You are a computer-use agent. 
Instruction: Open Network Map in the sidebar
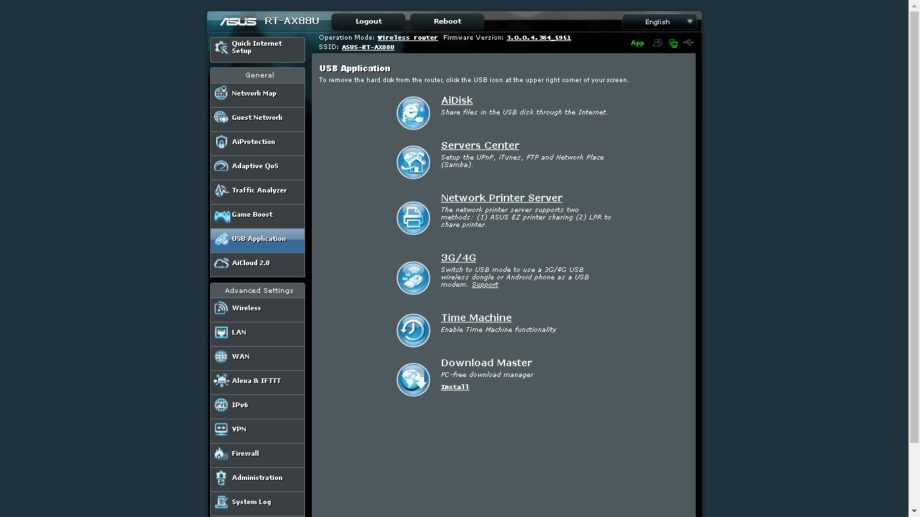[x=257, y=94]
